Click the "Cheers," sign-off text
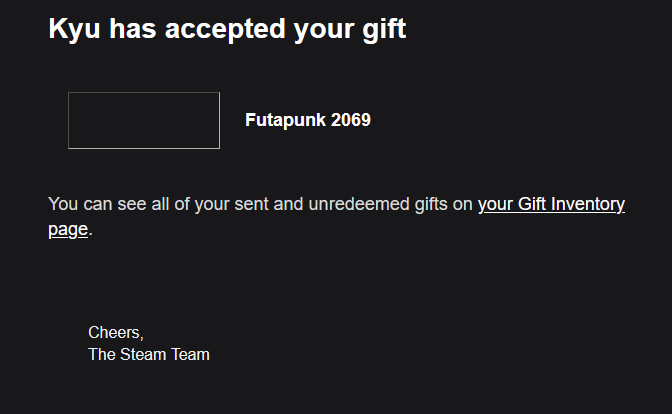This screenshot has width=672, height=414. [x=116, y=333]
